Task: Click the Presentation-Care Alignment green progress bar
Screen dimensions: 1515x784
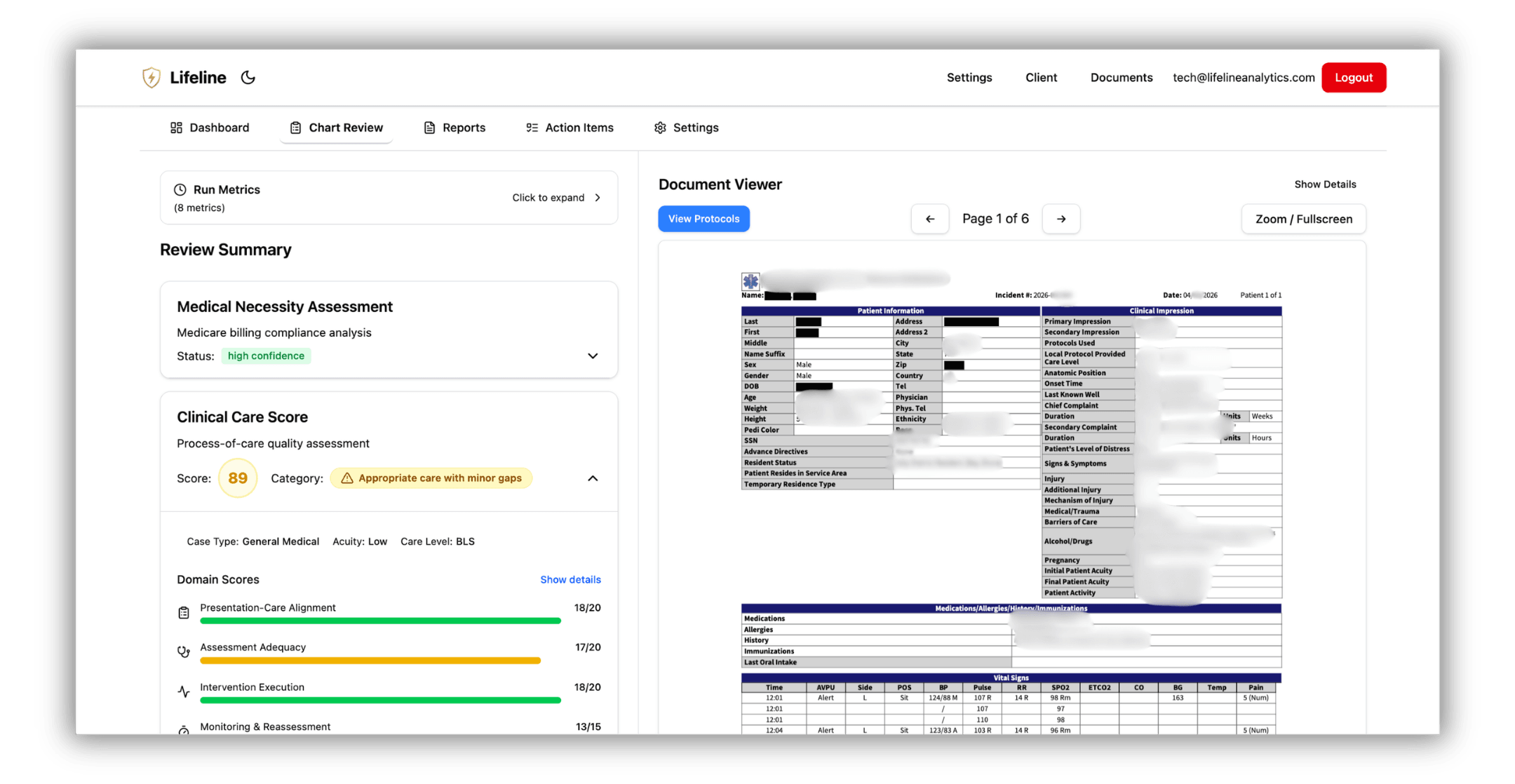Action: (x=380, y=621)
